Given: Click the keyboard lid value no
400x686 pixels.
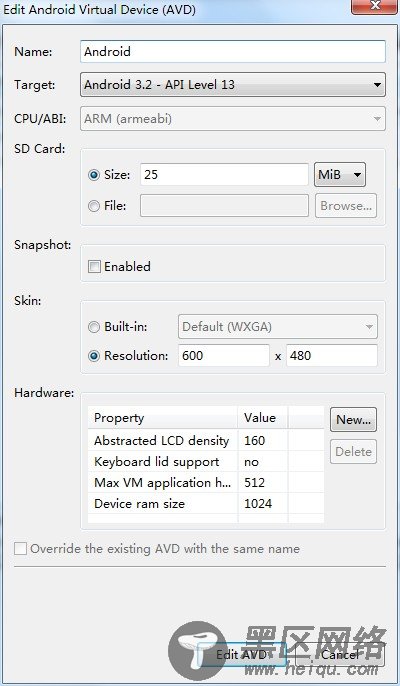Looking at the screenshot, I should click(251, 462).
